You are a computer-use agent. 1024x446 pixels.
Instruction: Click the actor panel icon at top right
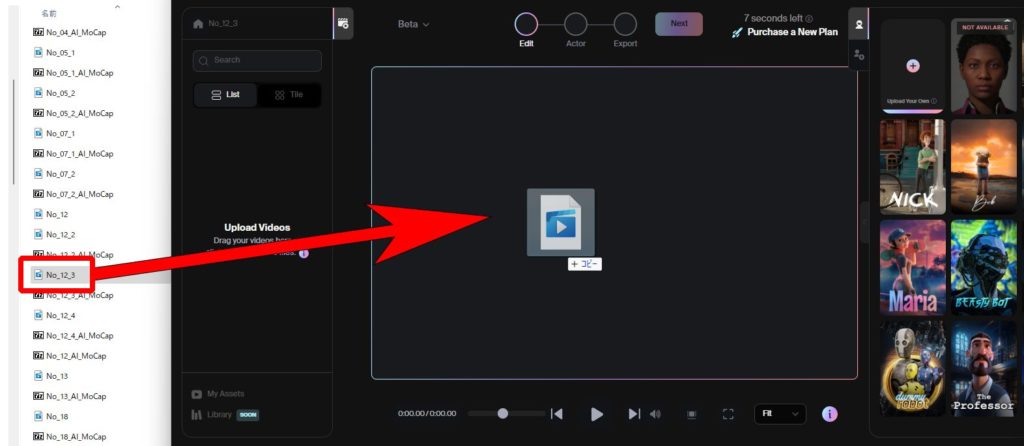[x=859, y=24]
